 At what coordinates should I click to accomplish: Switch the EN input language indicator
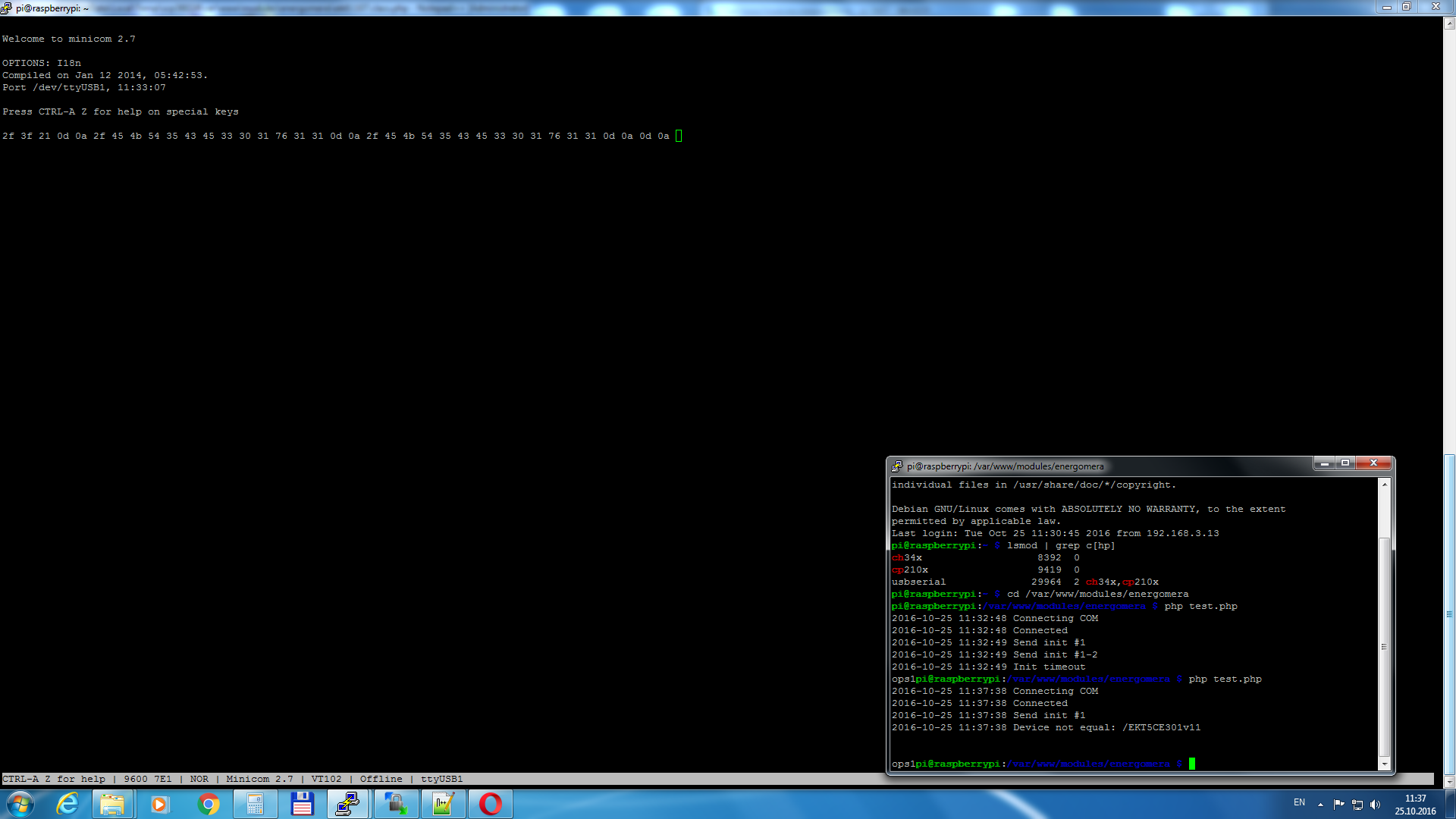1299,802
